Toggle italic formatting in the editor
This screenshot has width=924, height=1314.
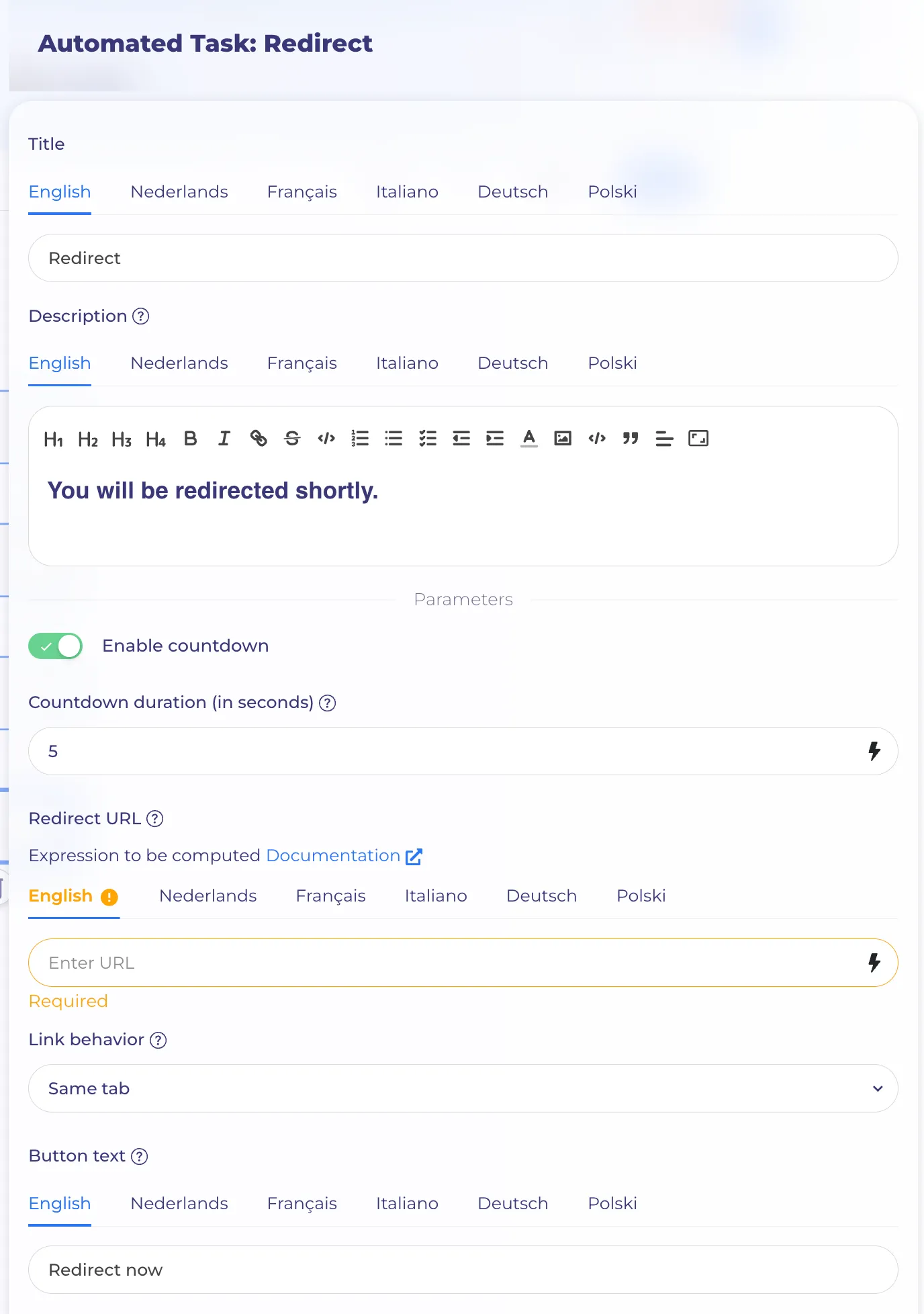224,439
